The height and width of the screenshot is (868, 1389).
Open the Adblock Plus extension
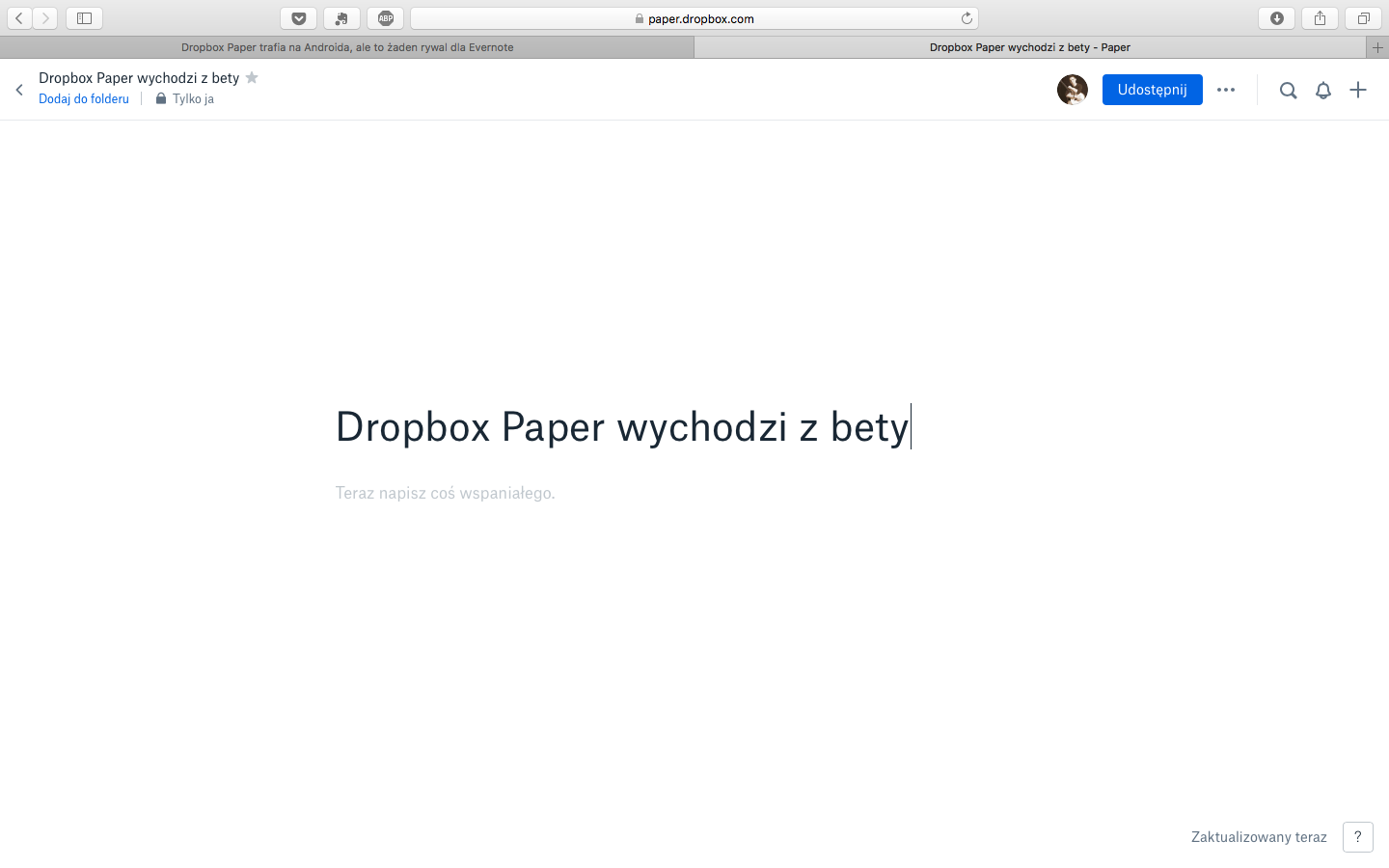386,18
